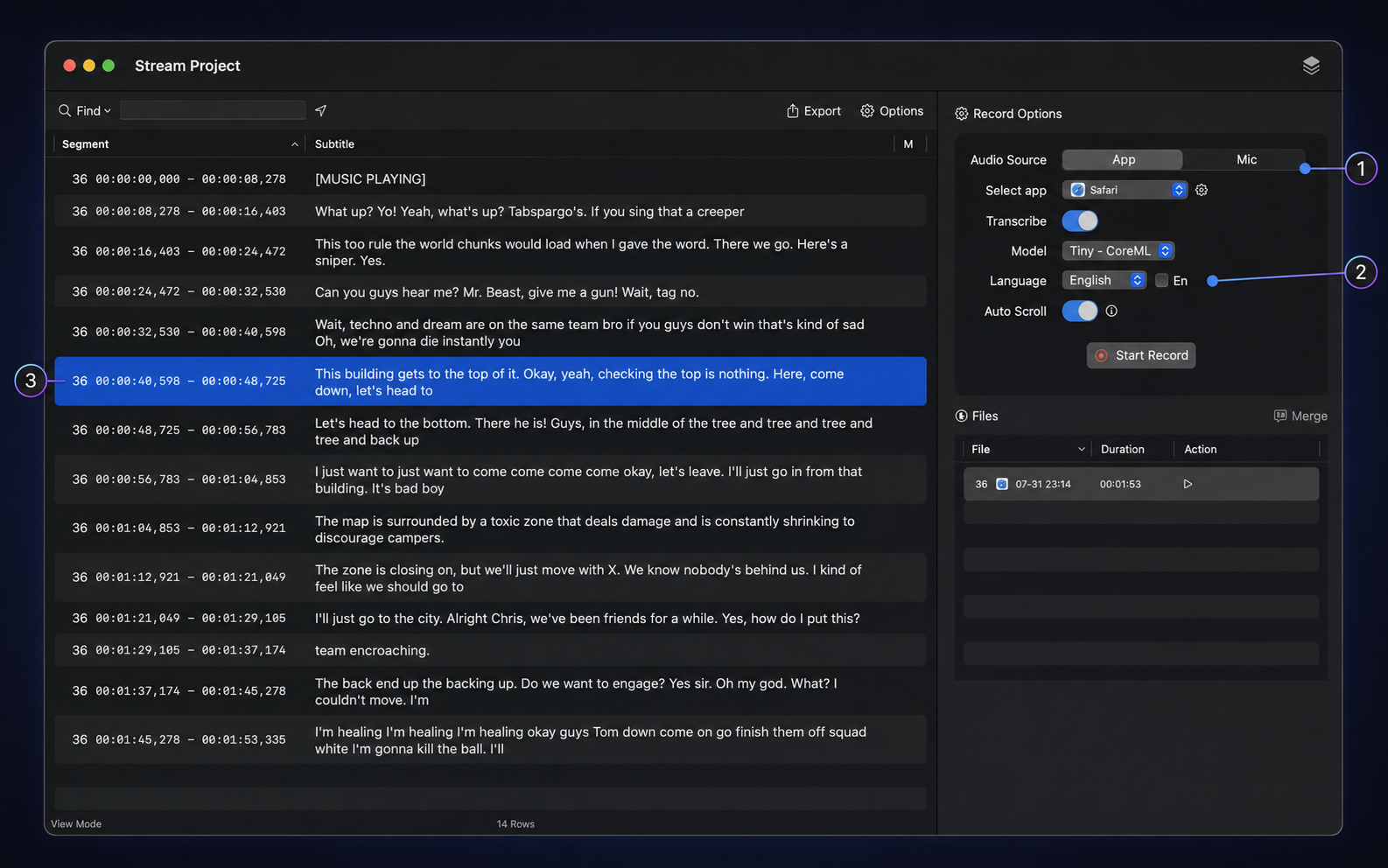Click View Mode in status bar
The height and width of the screenshot is (868, 1388).
(76, 823)
